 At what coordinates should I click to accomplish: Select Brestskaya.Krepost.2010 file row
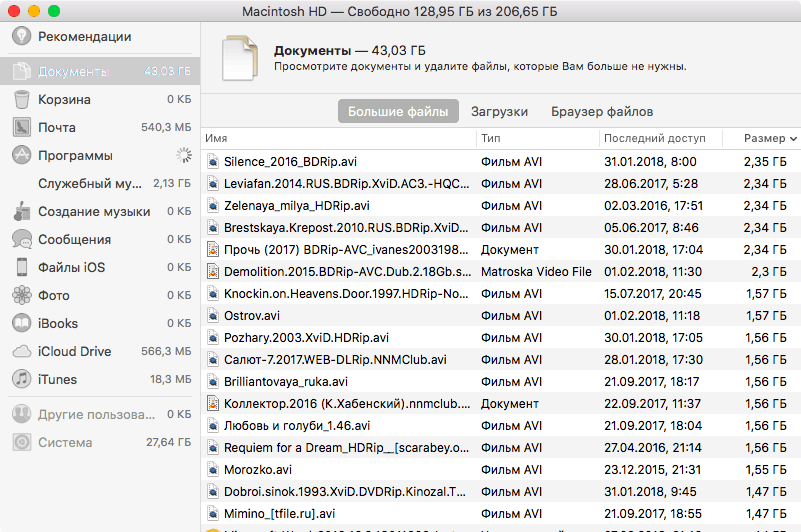click(501, 227)
